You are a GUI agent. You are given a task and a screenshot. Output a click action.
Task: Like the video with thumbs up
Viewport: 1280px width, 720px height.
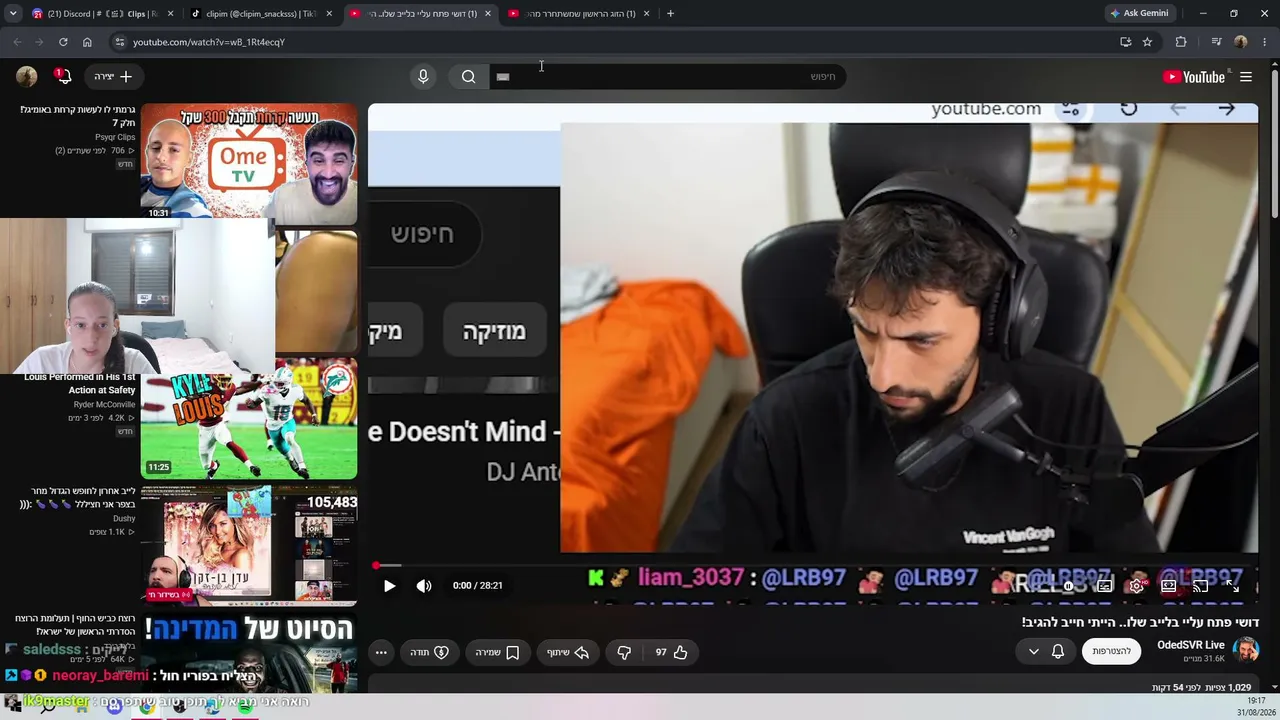[x=671, y=652]
